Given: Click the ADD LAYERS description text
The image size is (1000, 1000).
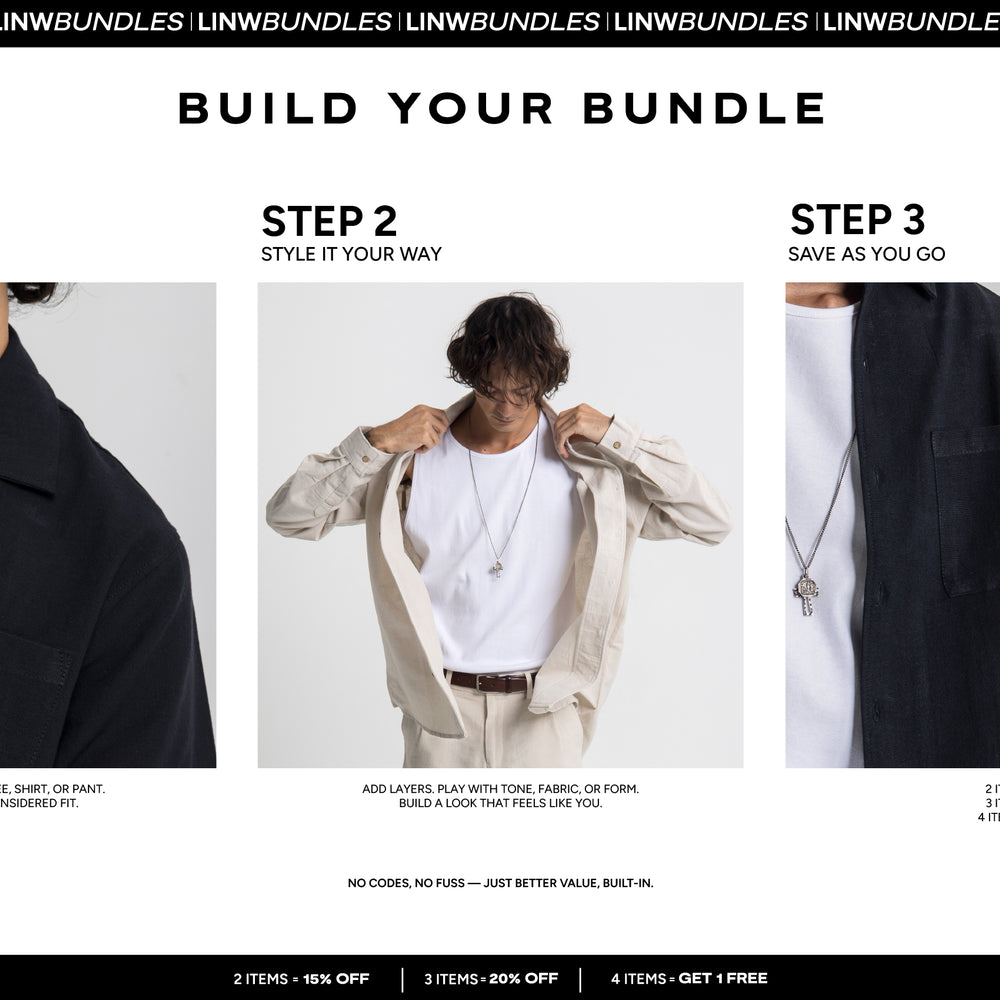Looking at the screenshot, I should tap(501, 796).
